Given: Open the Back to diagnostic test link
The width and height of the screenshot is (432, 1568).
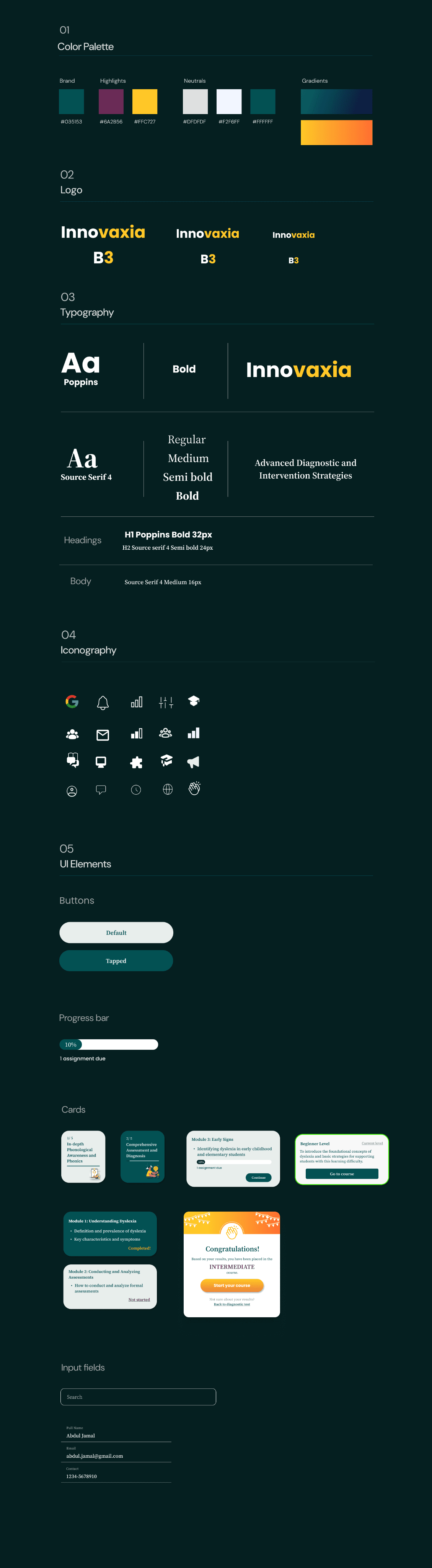Looking at the screenshot, I should tap(232, 1304).
